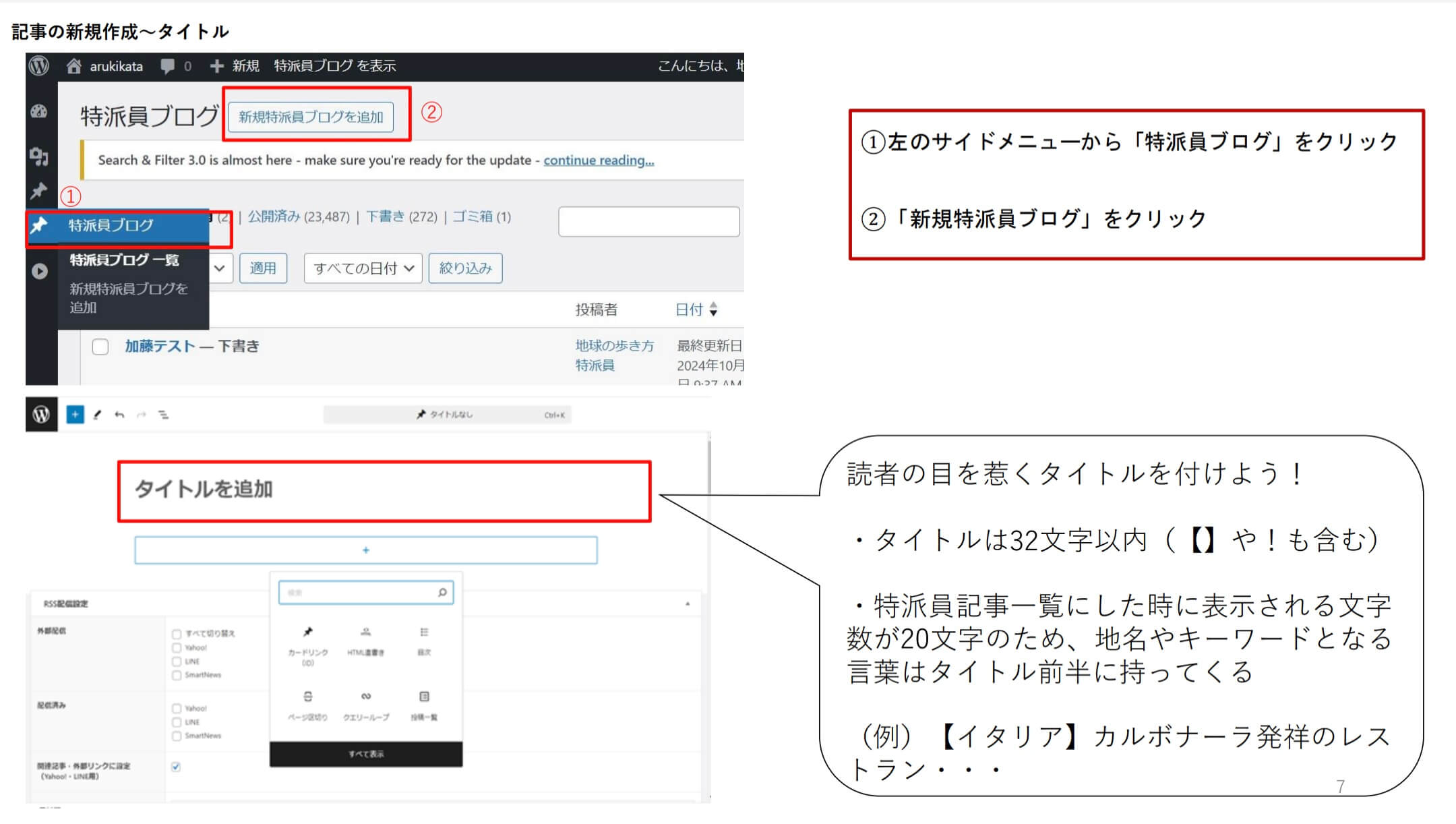Click the editor vertical scrollbar
1456x824 pixels.
(708, 469)
